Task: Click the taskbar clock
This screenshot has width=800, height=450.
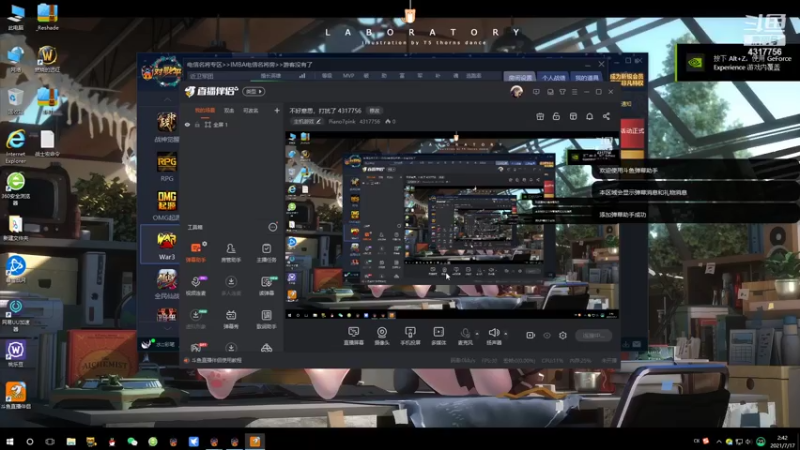Action: tap(782, 441)
